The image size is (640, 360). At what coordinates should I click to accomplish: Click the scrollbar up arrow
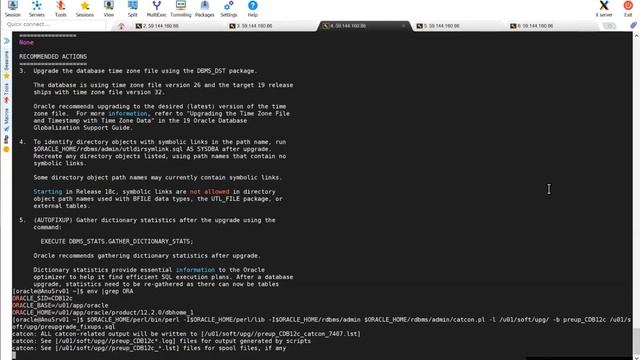pos(636,36)
